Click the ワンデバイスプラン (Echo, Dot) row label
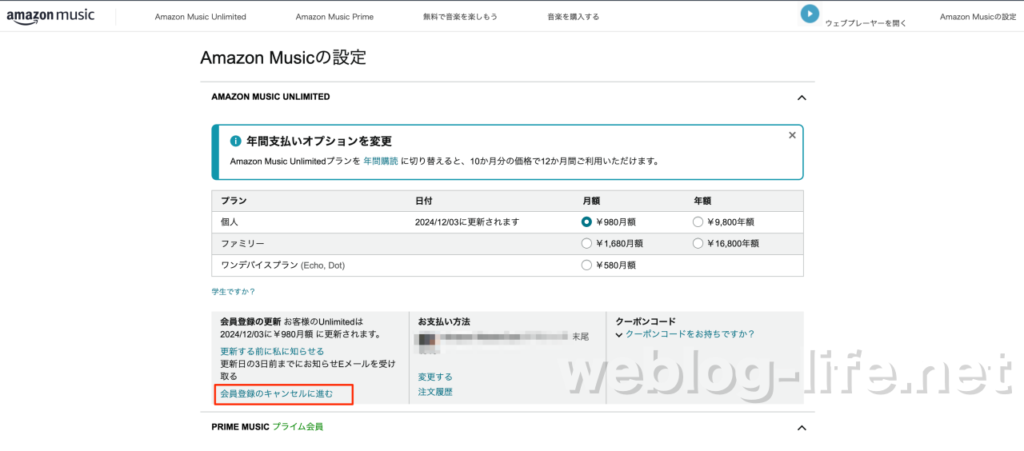 pyautogui.click(x=283, y=265)
